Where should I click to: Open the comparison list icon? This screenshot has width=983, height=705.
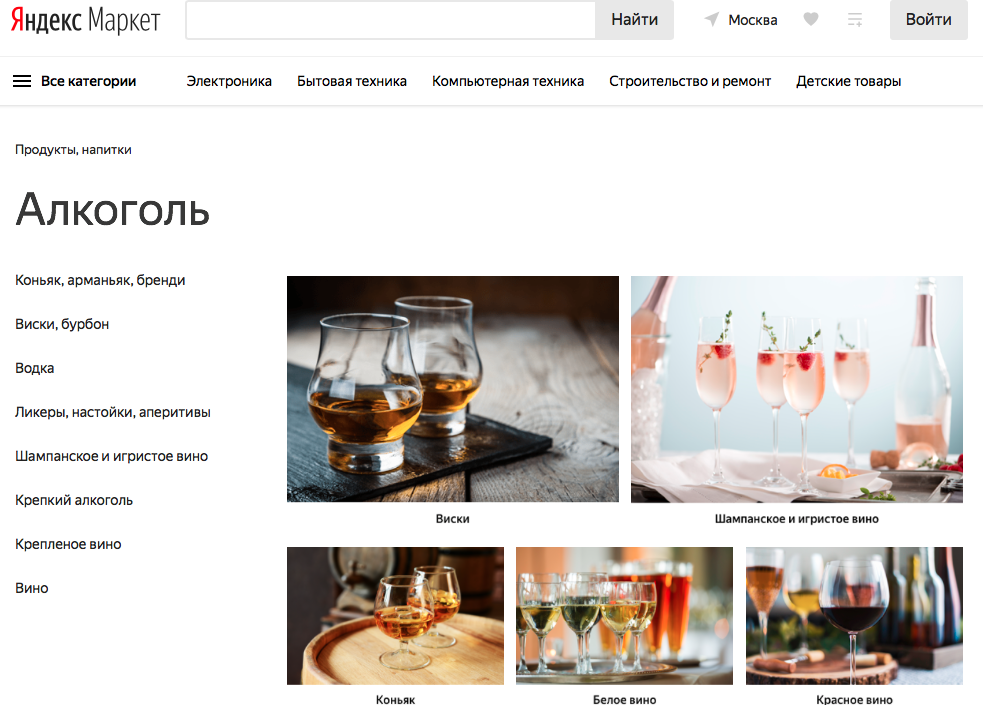point(855,19)
